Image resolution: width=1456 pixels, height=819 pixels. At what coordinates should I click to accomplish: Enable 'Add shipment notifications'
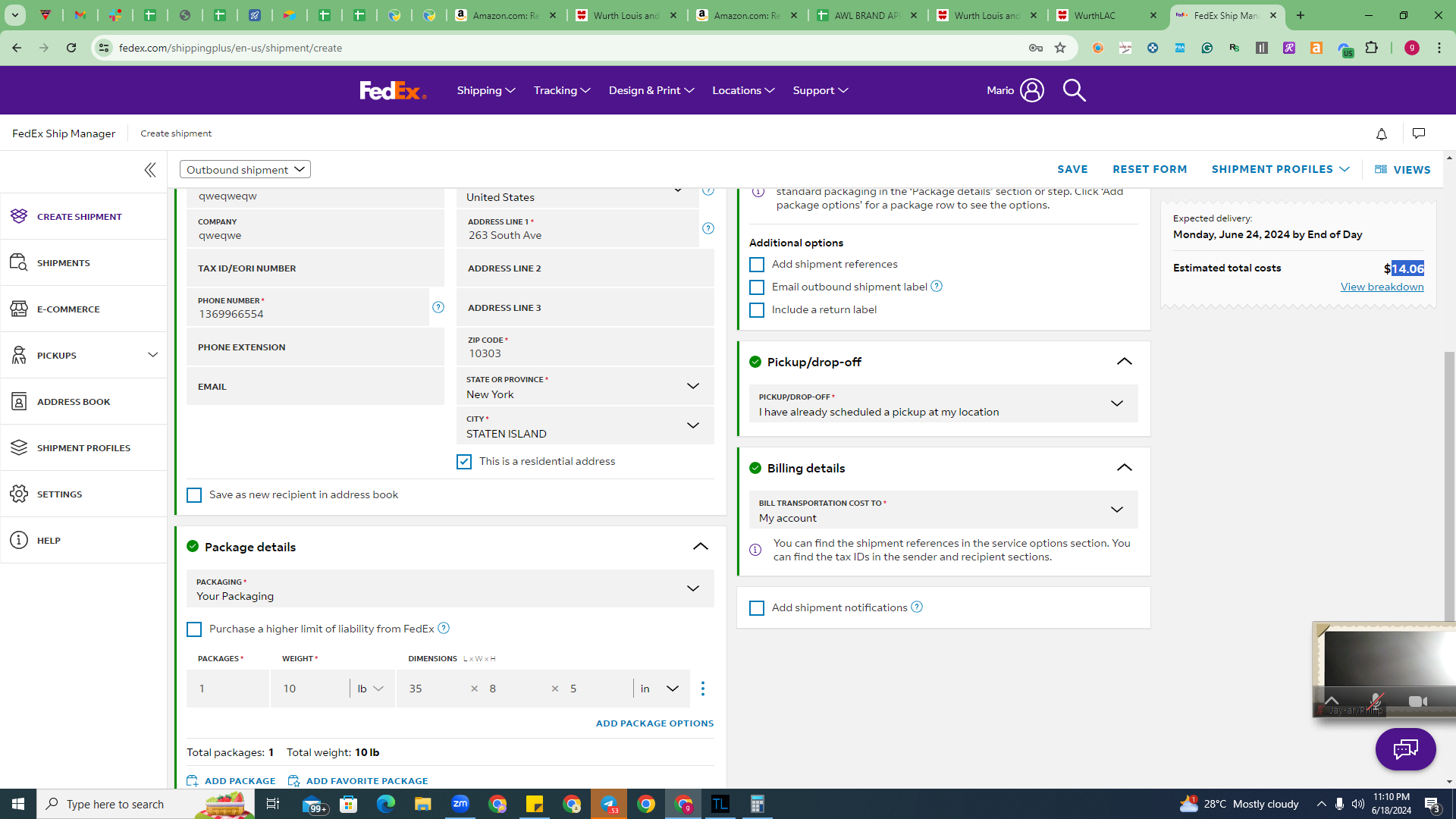[757, 608]
